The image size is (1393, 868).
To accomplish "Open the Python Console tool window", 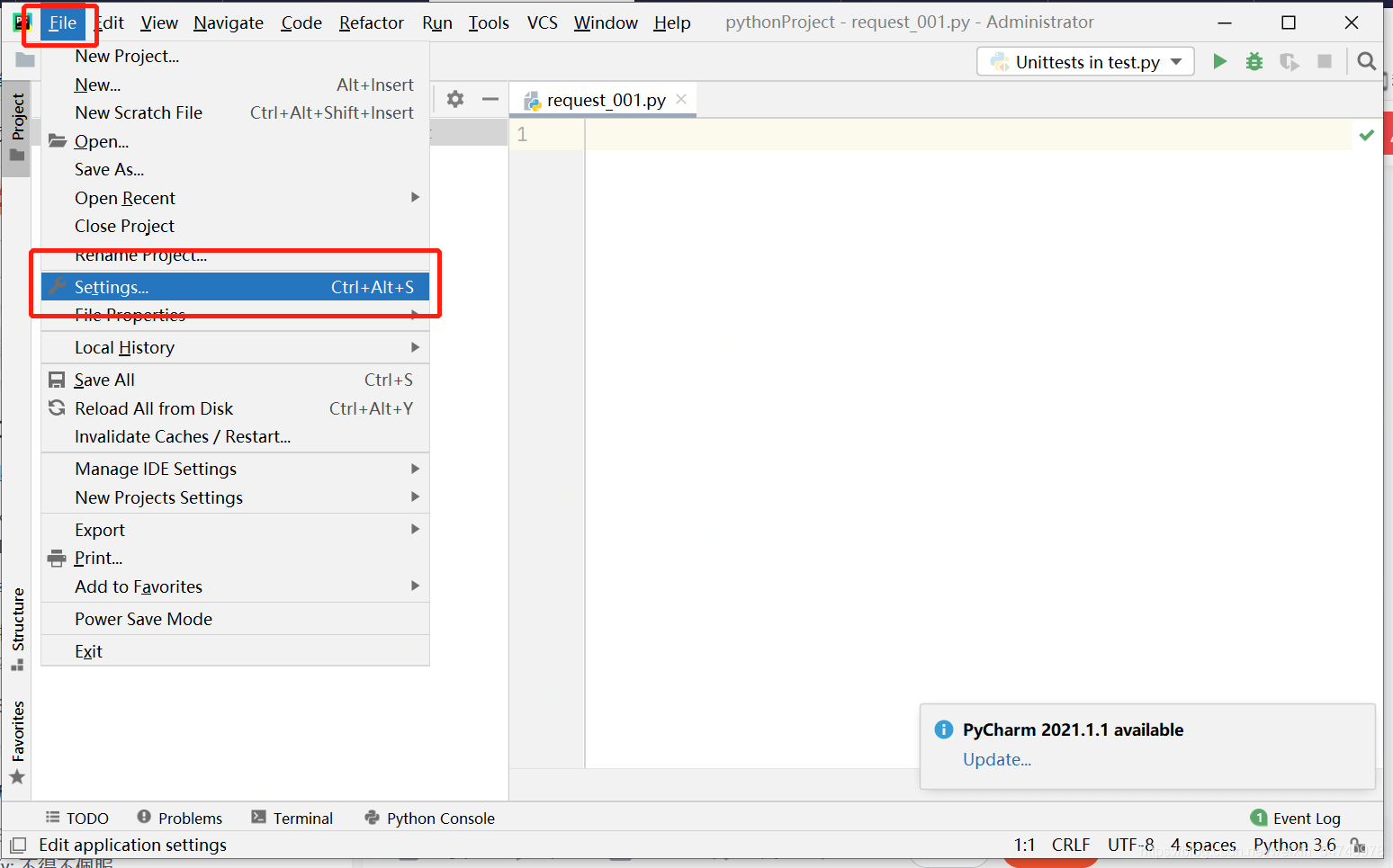I will pyautogui.click(x=430, y=818).
